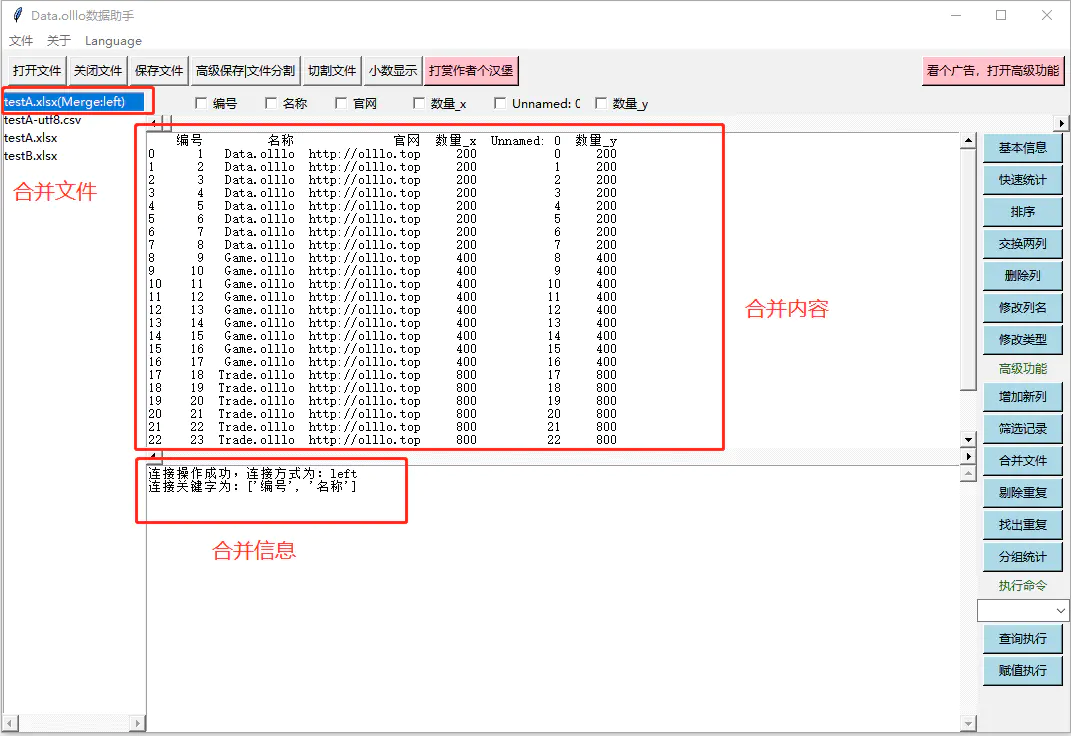Click the 查询执行 button
Image resolution: width=1071 pixels, height=736 pixels.
point(1023,639)
